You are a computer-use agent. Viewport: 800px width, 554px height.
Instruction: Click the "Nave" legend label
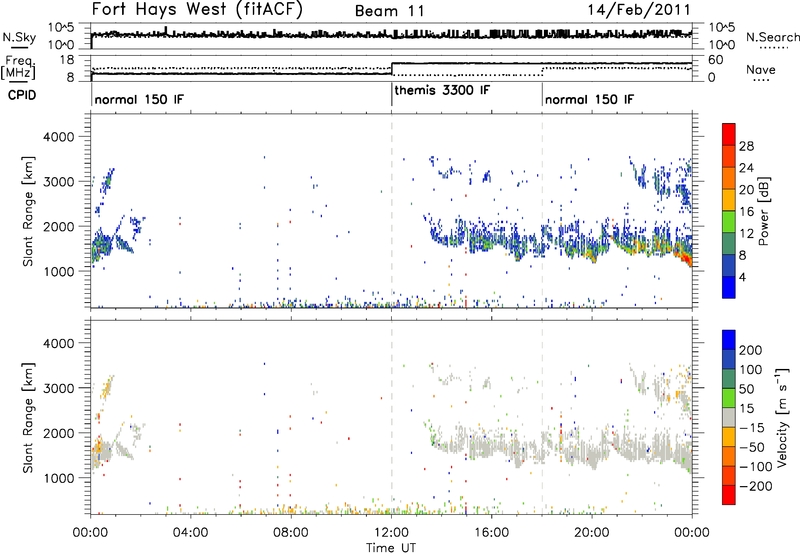click(761, 69)
